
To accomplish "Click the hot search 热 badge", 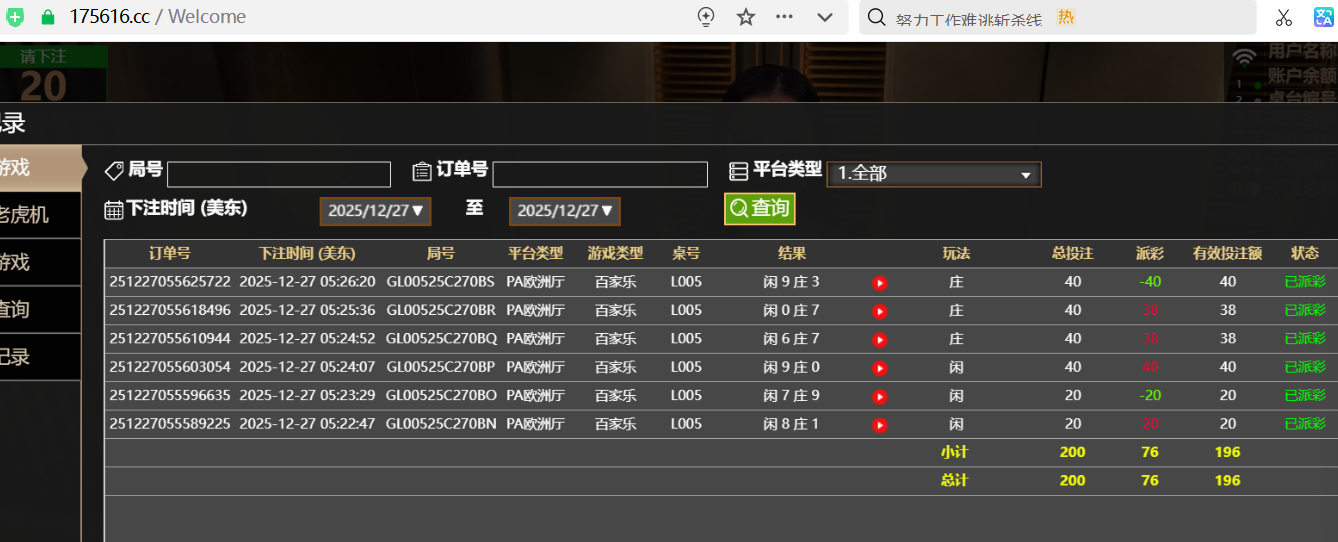I will pos(1066,17).
